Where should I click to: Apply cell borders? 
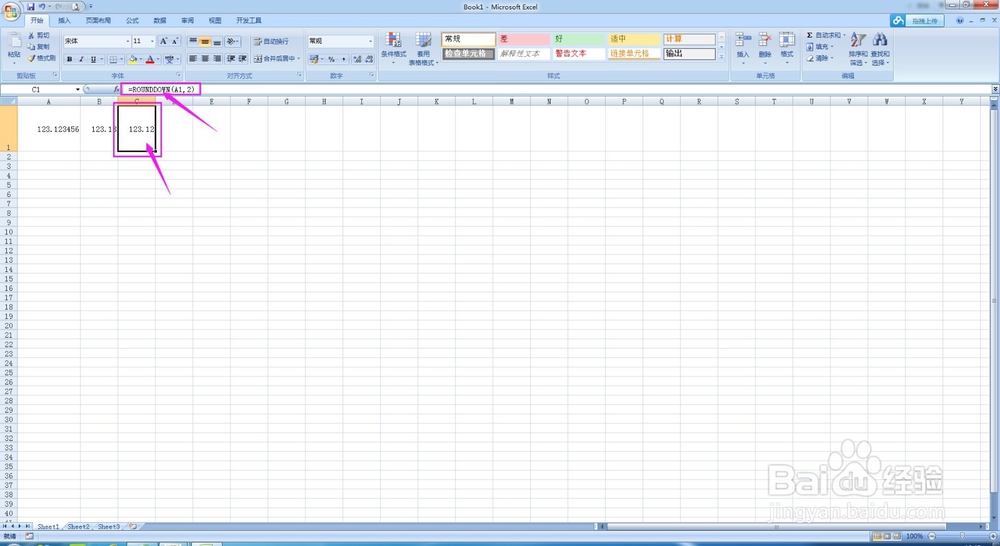click(x=113, y=59)
